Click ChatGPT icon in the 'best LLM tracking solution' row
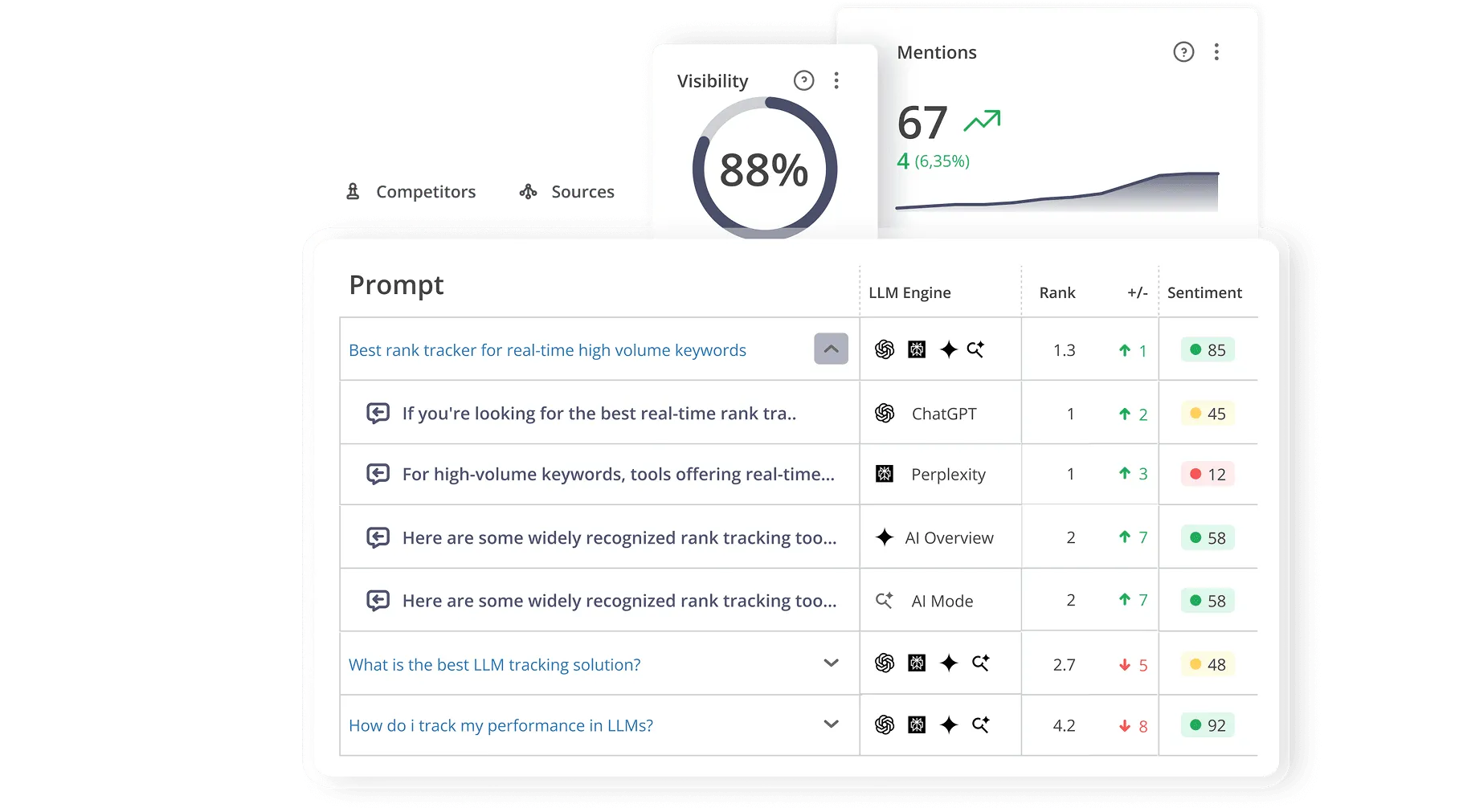1459x812 pixels. pyautogui.click(x=885, y=663)
